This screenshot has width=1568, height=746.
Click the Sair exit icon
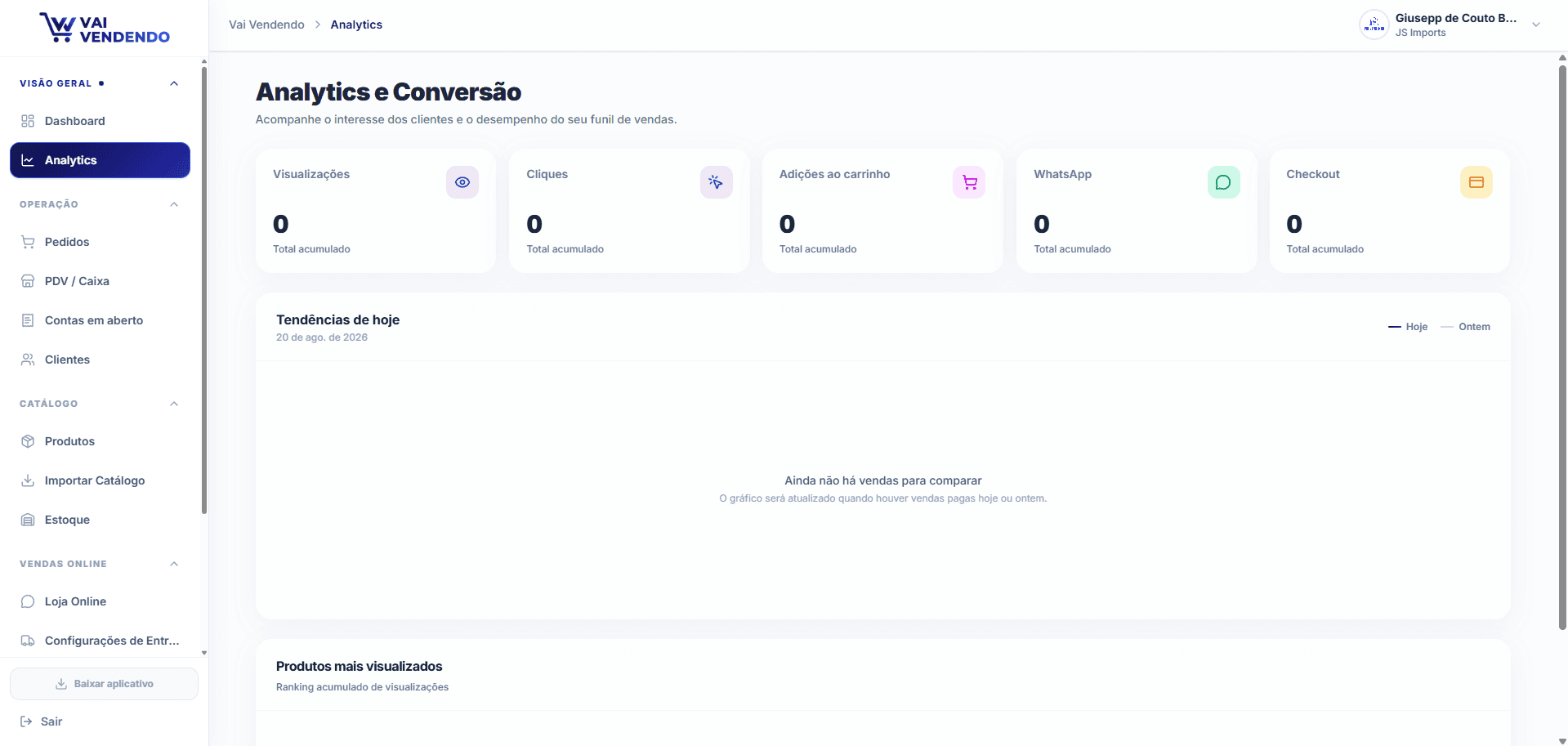[x=26, y=721]
